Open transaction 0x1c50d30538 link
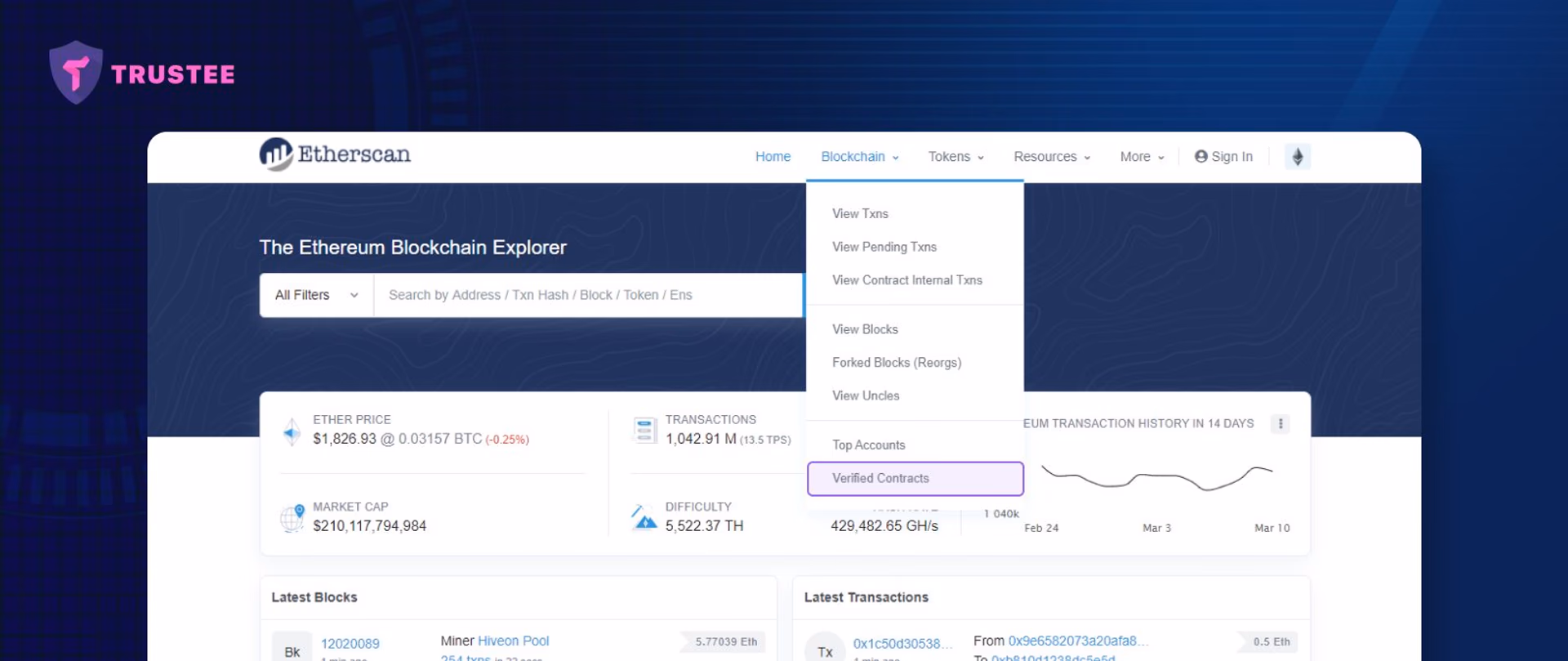This screenshot has width=1568, height=661. point(902,644)
